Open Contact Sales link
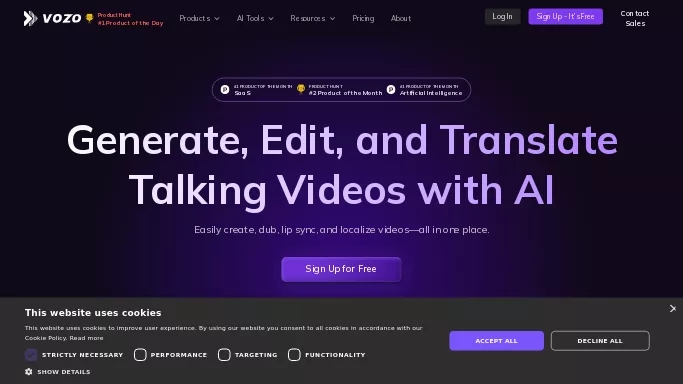 [635, 18]
